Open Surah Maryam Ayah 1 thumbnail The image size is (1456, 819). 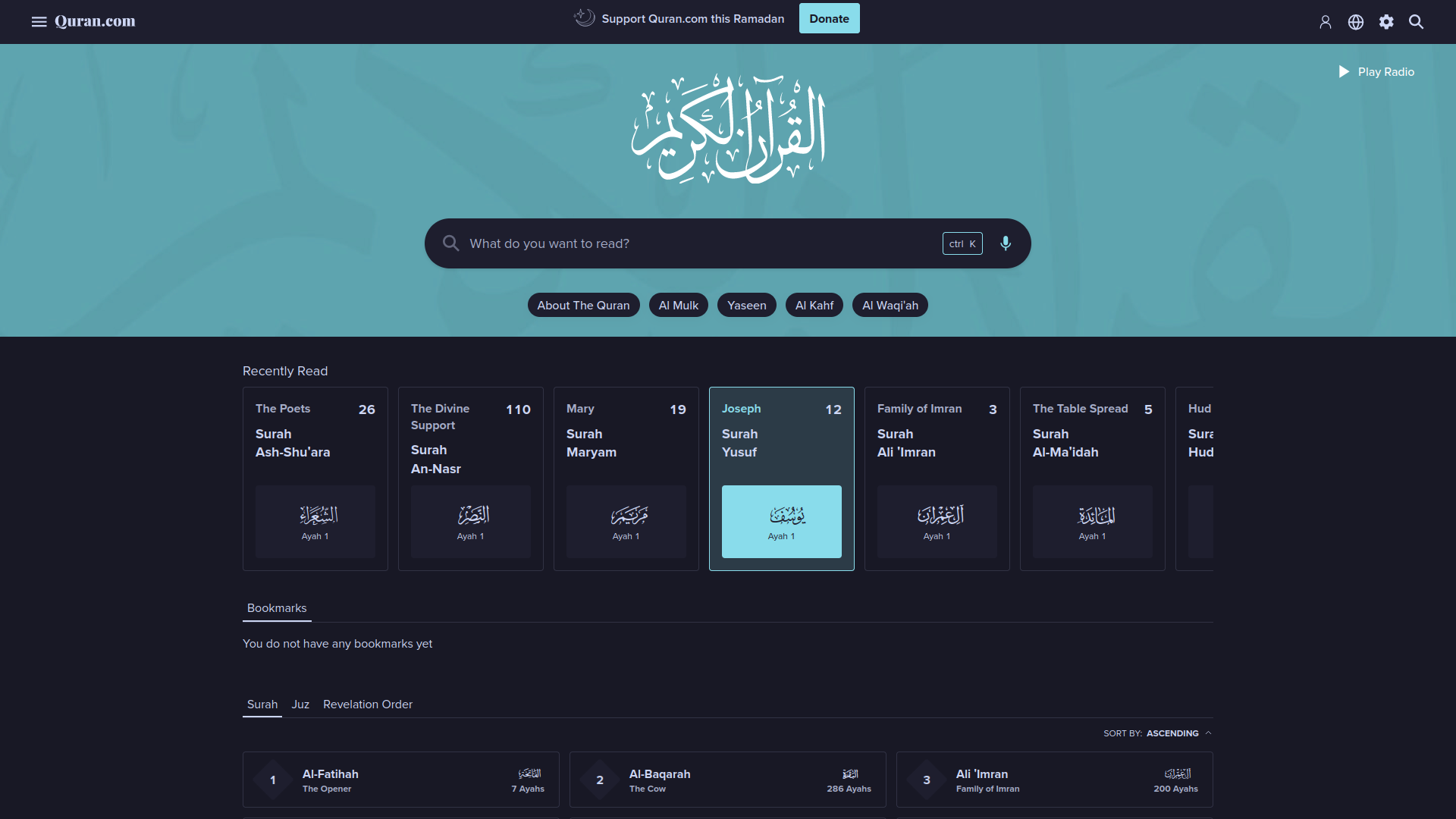(x=626, y=522)
